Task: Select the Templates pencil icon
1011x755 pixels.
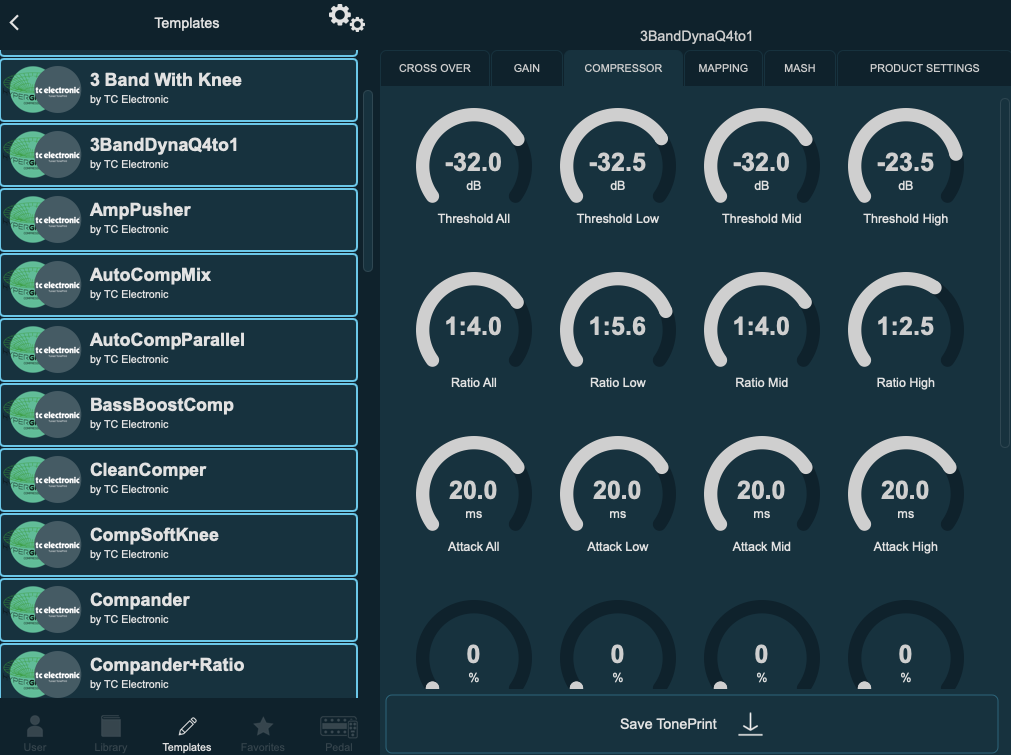Action: point(187,726)
